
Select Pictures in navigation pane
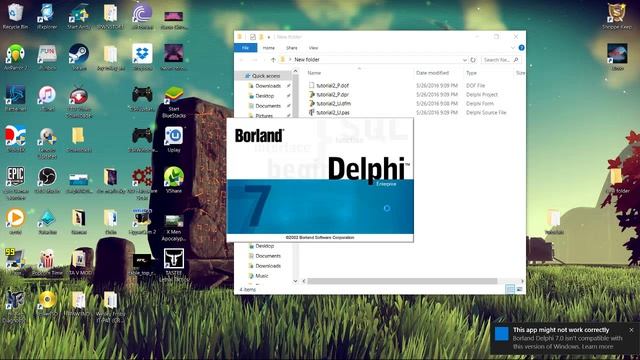coord(264,116)
